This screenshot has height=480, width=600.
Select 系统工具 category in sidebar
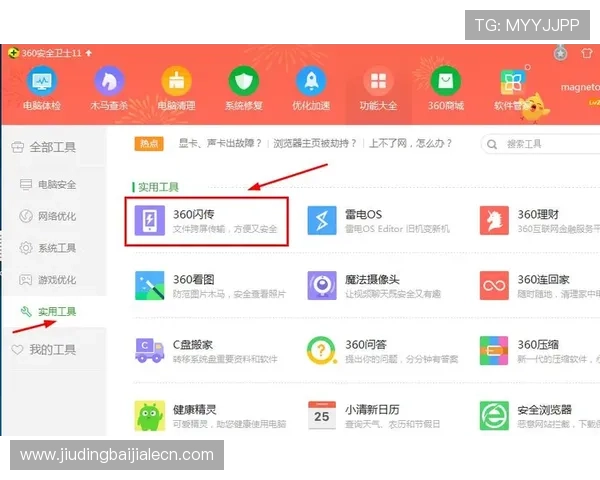tap(48, 248)
